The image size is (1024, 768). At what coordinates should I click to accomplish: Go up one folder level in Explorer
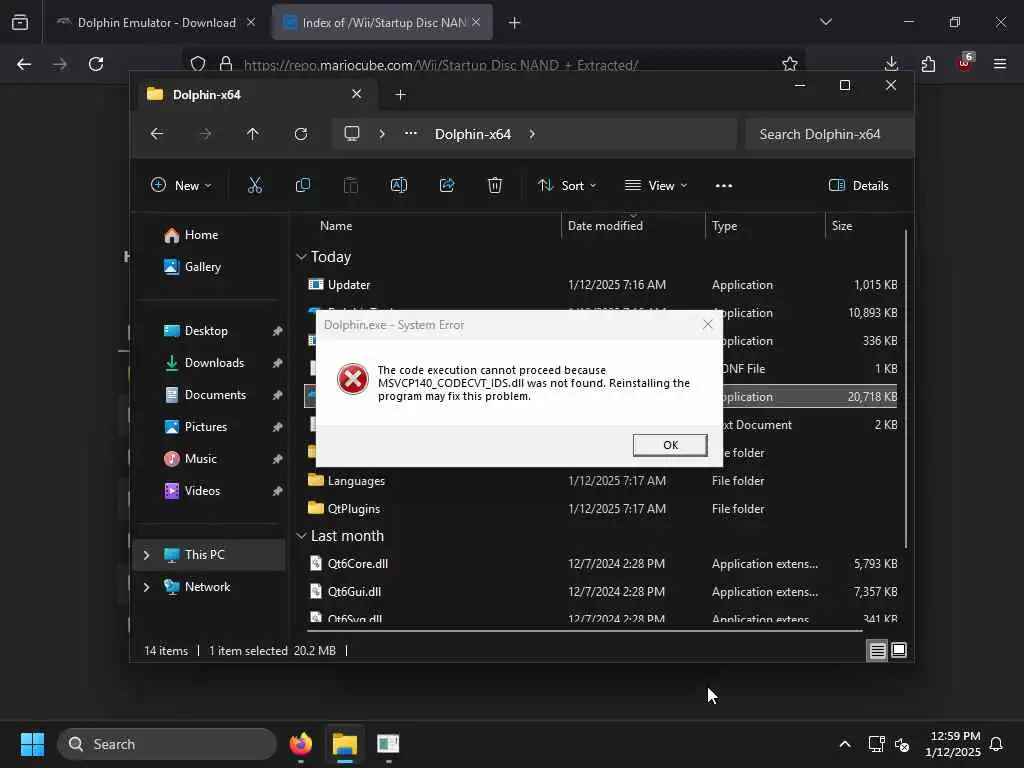(253, 134)
